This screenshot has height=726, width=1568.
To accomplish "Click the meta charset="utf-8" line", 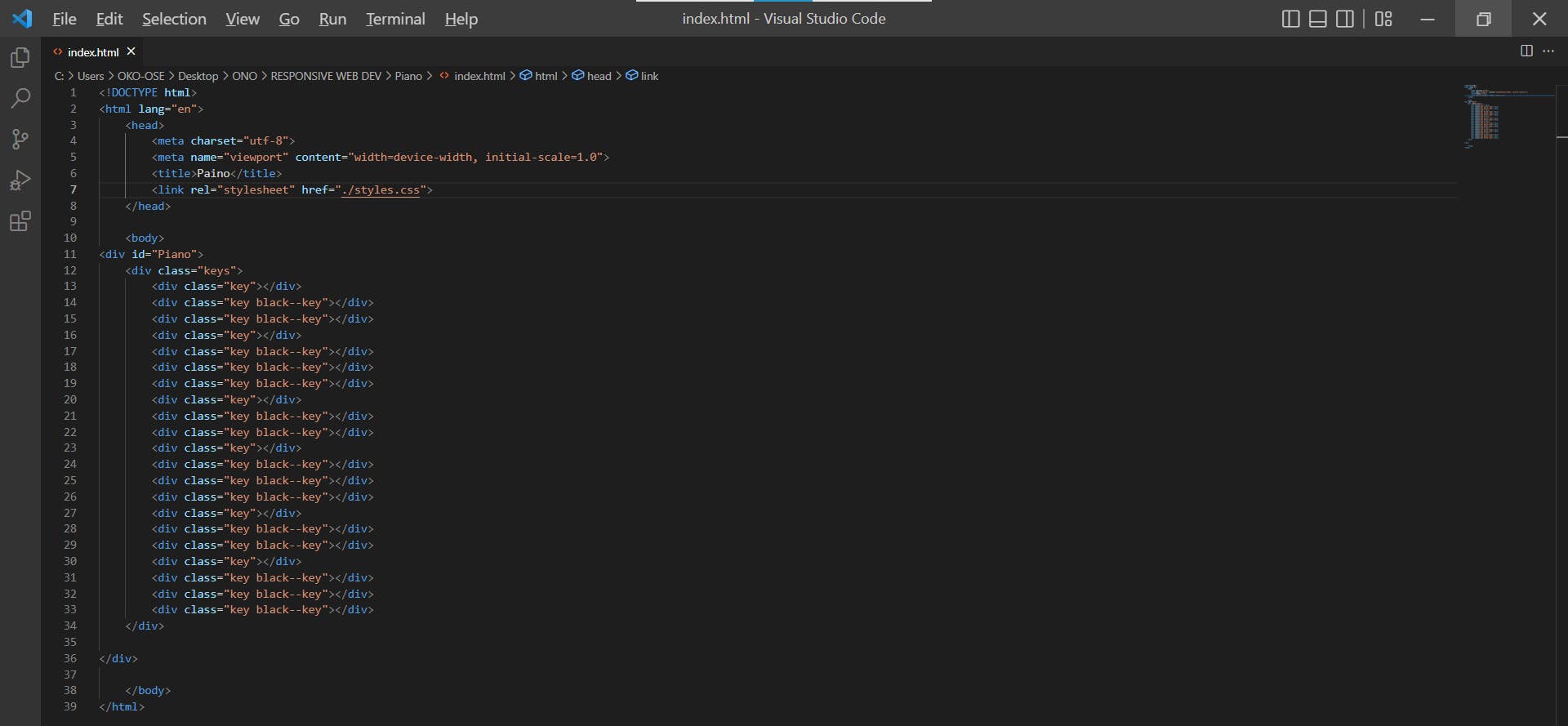I will click(x=223, y=140).
